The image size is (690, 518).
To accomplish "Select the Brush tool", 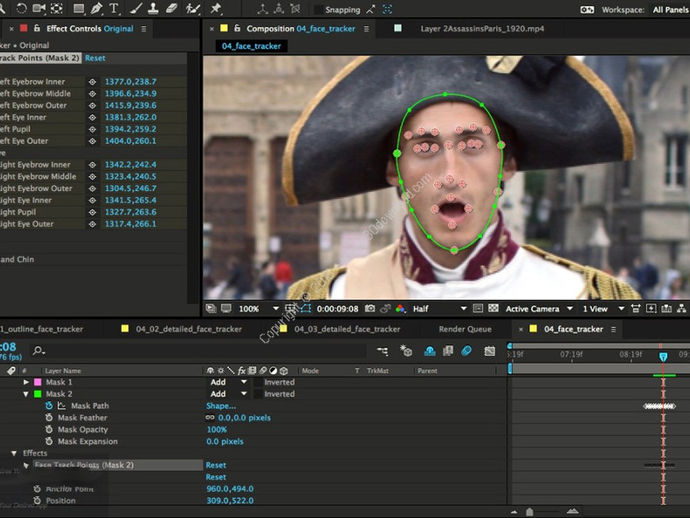I will click(x=136, y=8).
